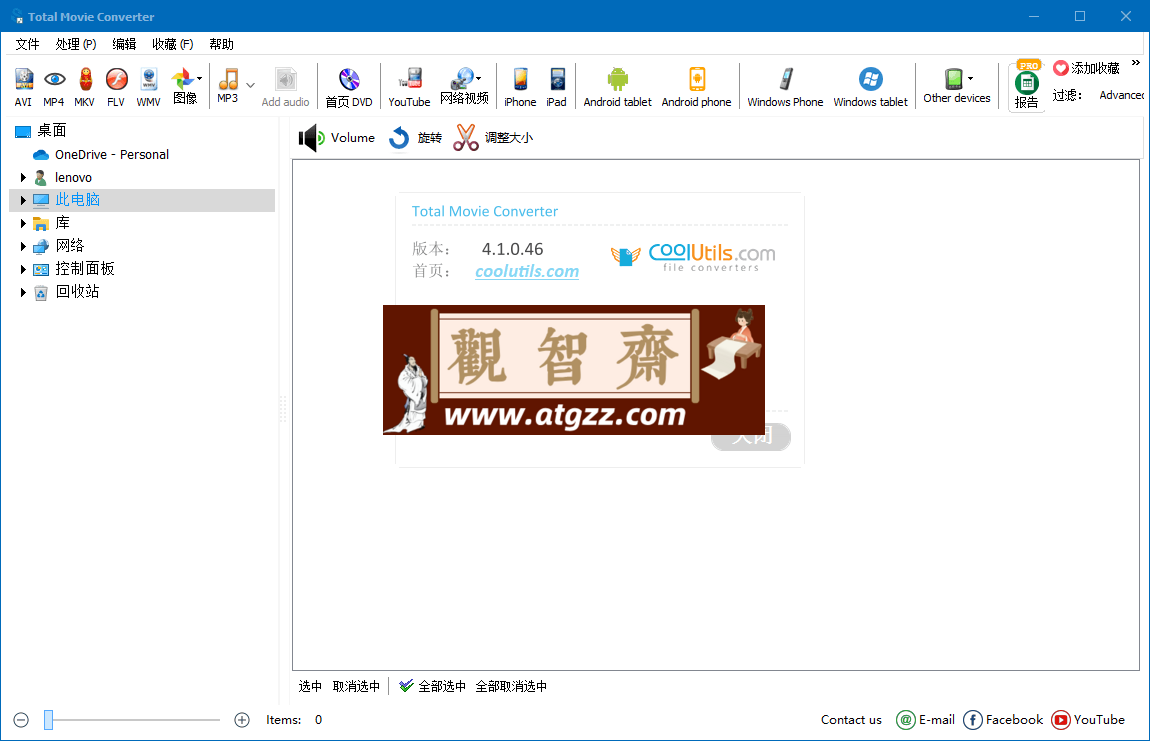This screenshot has width=1150, height=741.
Task: Pick the MKV format icon
Action: click(x=84, y=87)
